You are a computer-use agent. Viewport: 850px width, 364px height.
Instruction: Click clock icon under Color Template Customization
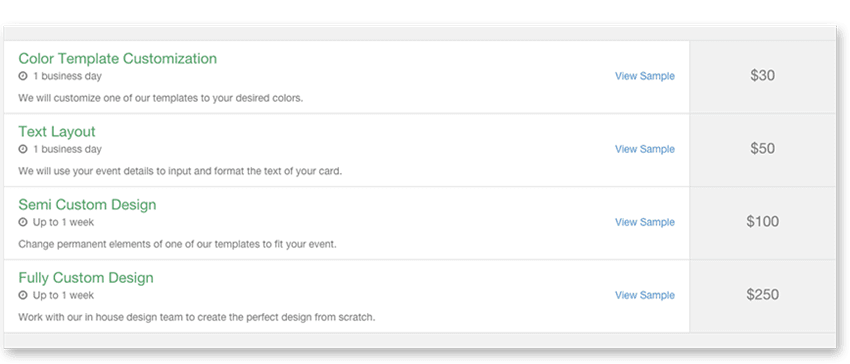[23, 76]
